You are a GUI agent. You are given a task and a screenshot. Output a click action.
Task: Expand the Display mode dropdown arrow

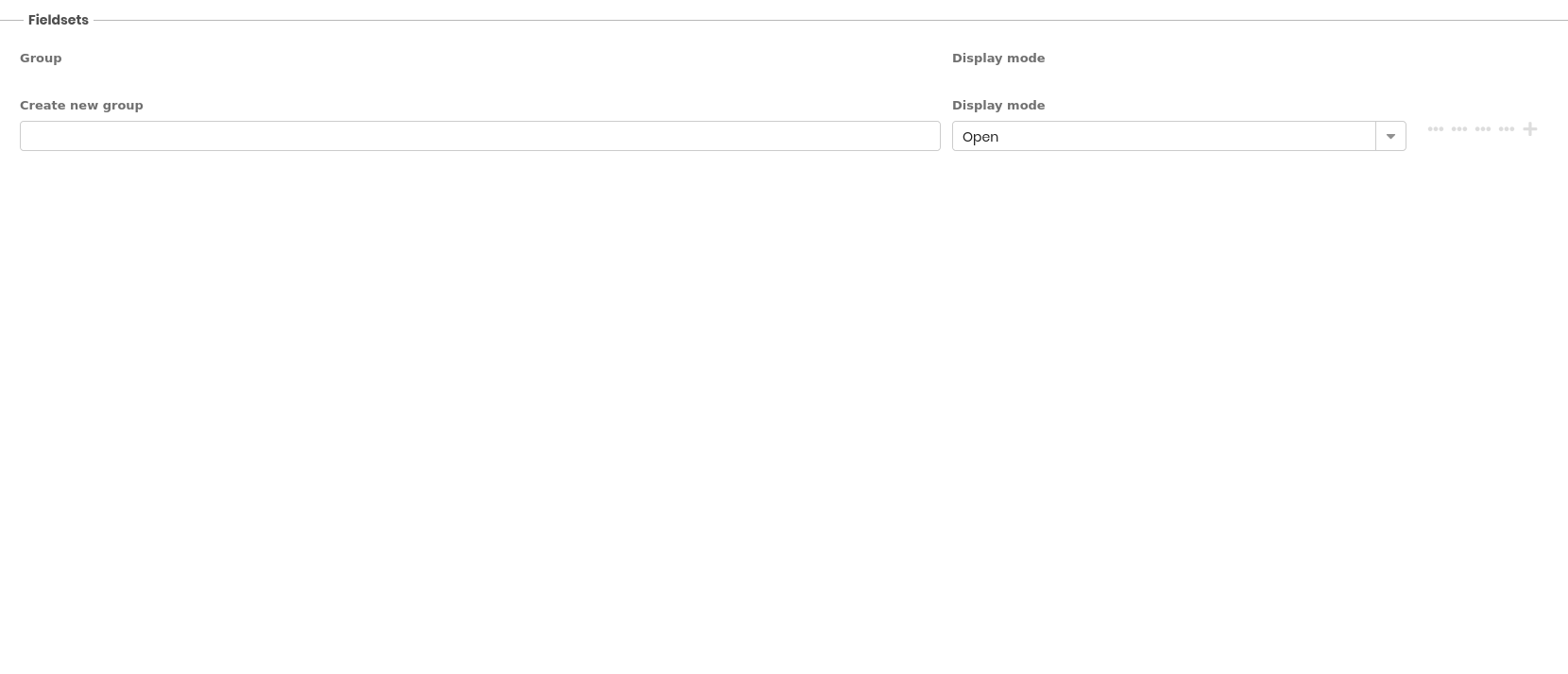coord(1390,137)
